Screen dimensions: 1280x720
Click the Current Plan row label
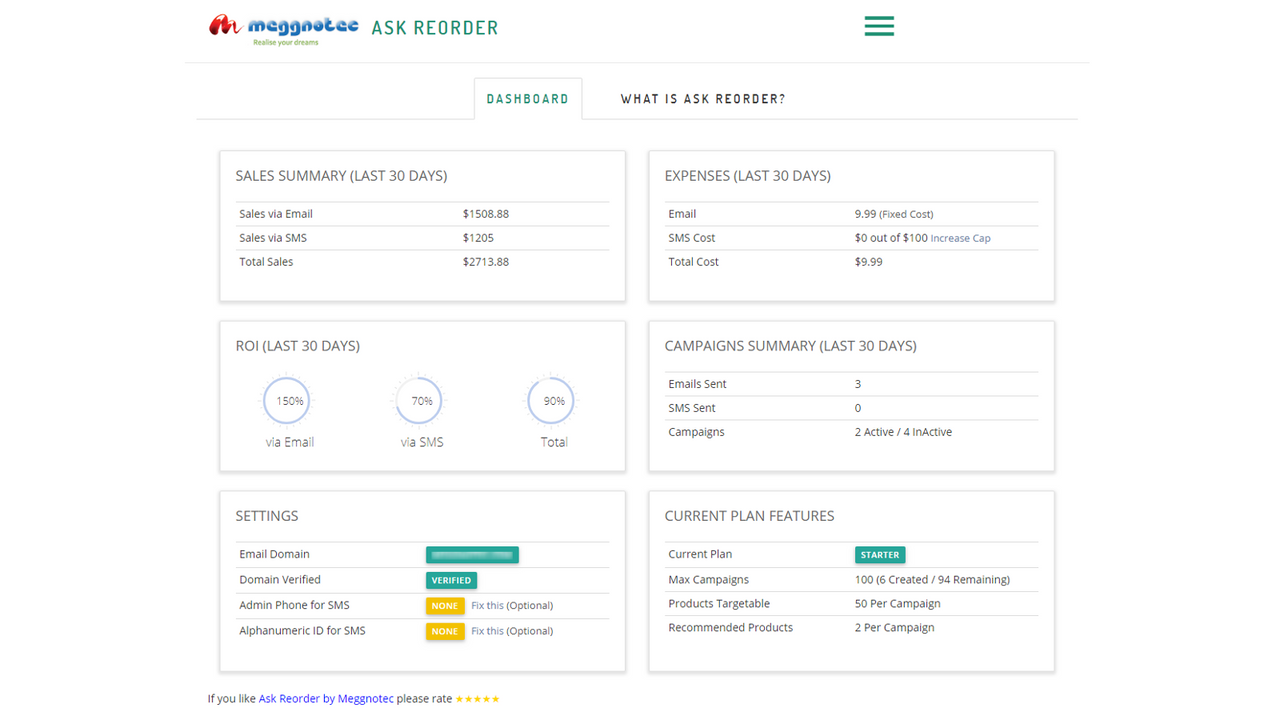700,554
